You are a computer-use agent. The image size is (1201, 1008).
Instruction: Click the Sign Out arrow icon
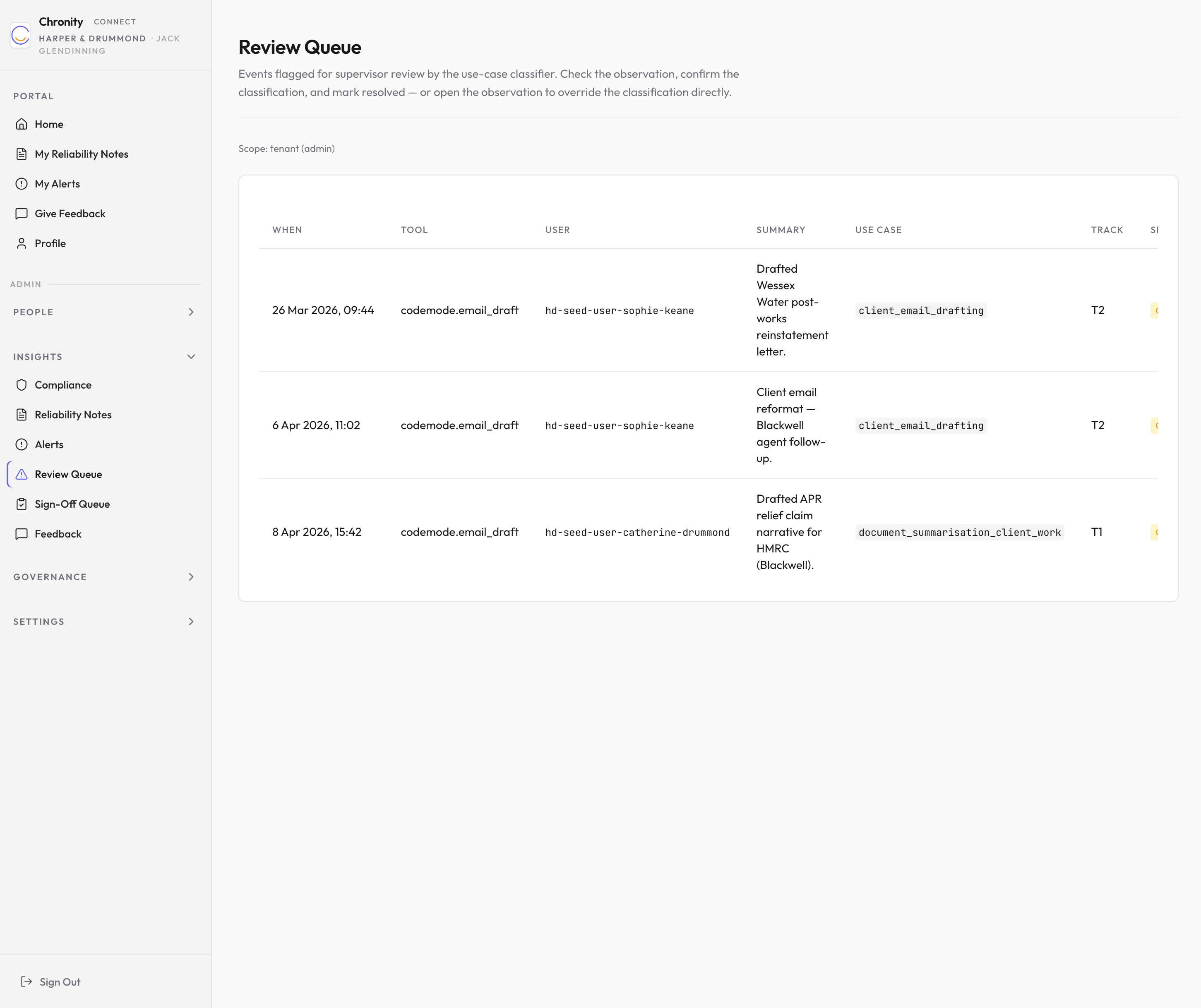pyautogui.click(x=26, y=982)
